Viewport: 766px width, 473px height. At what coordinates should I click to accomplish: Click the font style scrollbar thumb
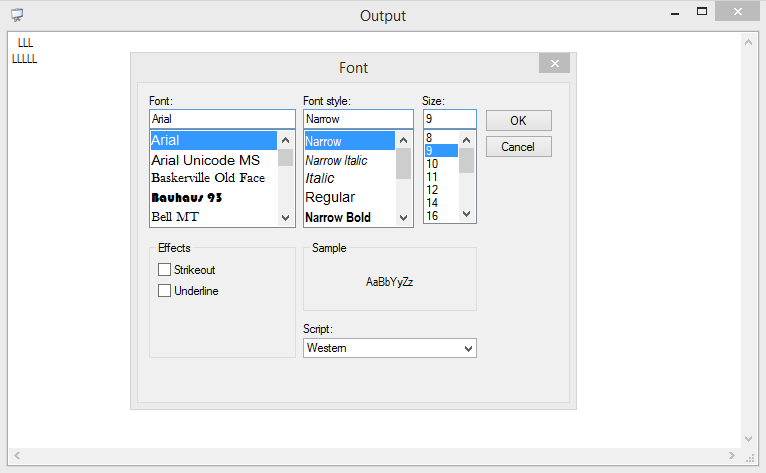tap(403, 164)
